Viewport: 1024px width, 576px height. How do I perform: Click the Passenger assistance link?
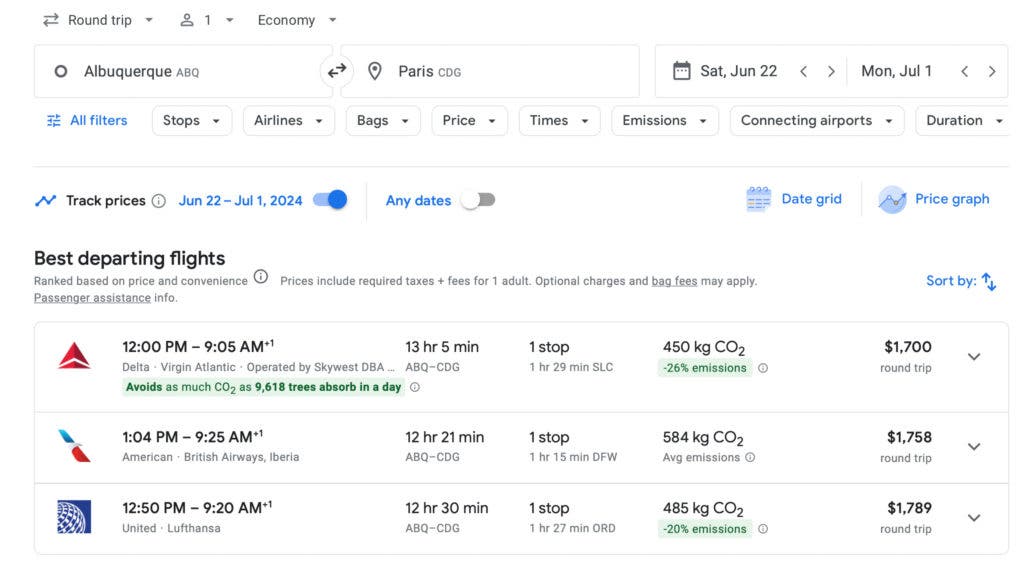point(93,297)
